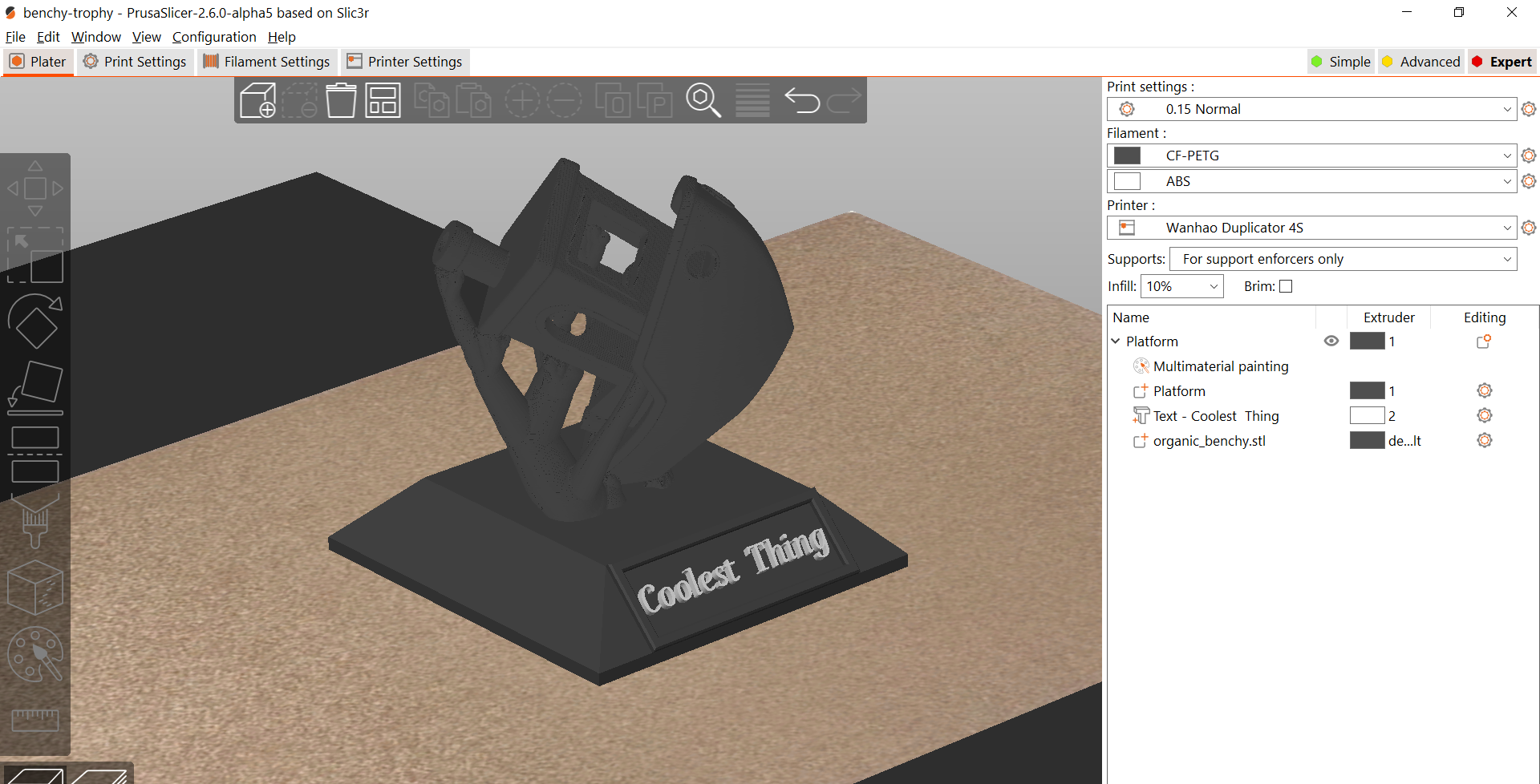Open the ABS filament dropdown
The image size is (1540, 784).
coord(1311,181)
